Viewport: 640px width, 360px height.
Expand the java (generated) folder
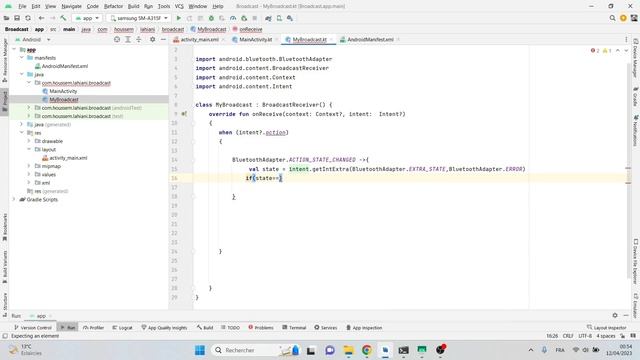[x=22, y=124]
